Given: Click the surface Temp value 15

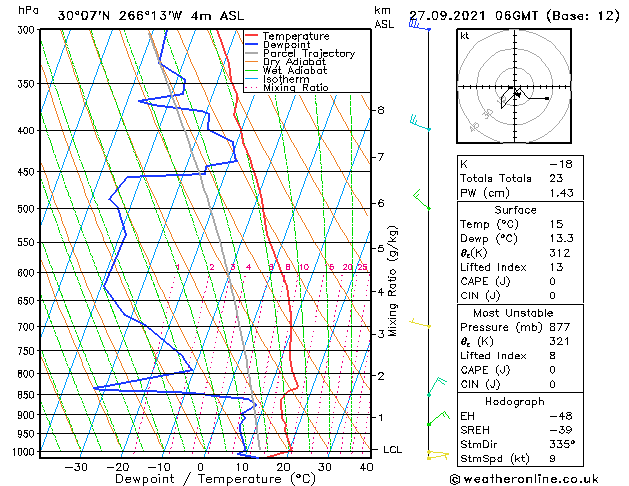Looking at the screenshot, I should coord(556,224).
